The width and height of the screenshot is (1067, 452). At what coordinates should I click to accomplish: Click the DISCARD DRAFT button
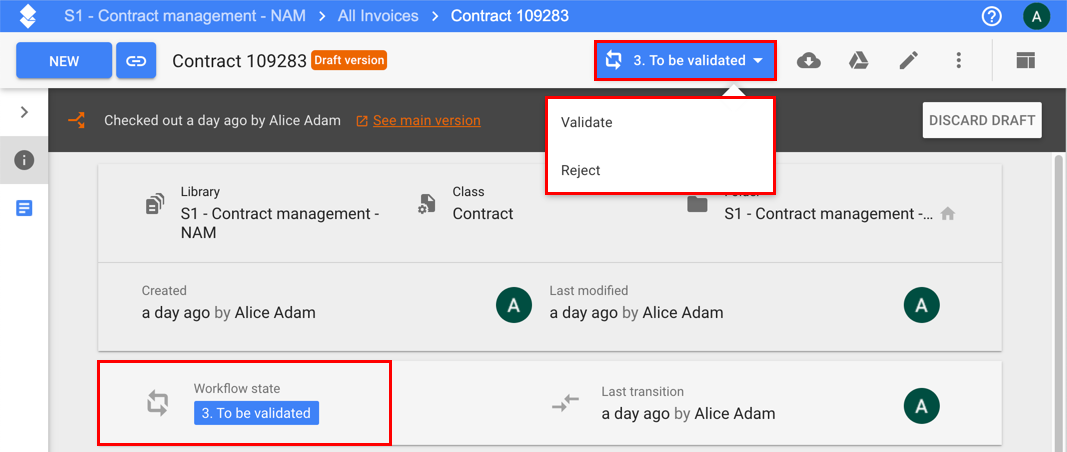coord(981,120)
